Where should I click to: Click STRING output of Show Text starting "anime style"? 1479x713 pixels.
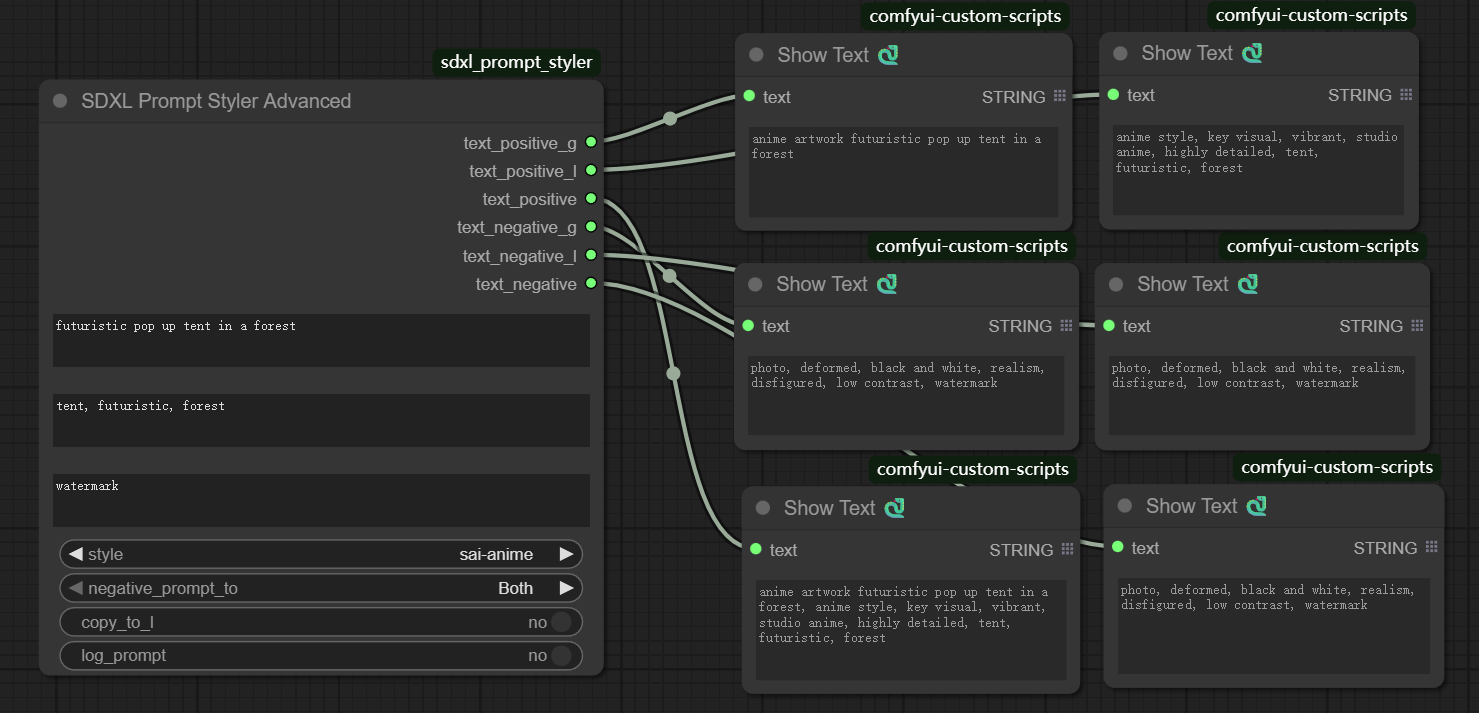point(1406,95)
